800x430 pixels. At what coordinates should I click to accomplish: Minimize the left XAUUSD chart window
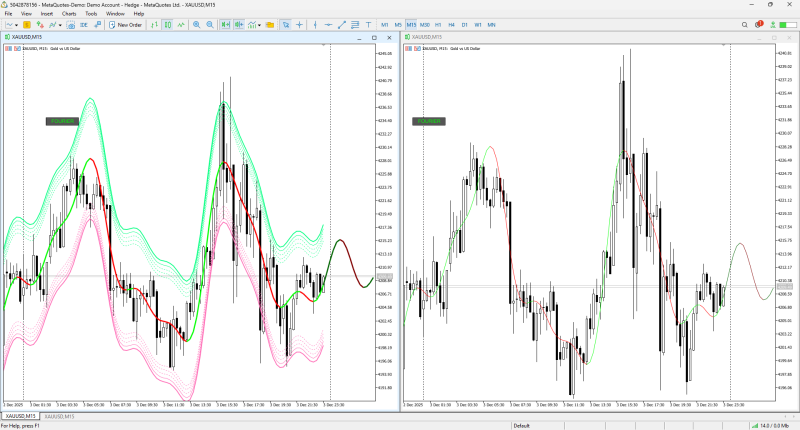pos(359,37)
